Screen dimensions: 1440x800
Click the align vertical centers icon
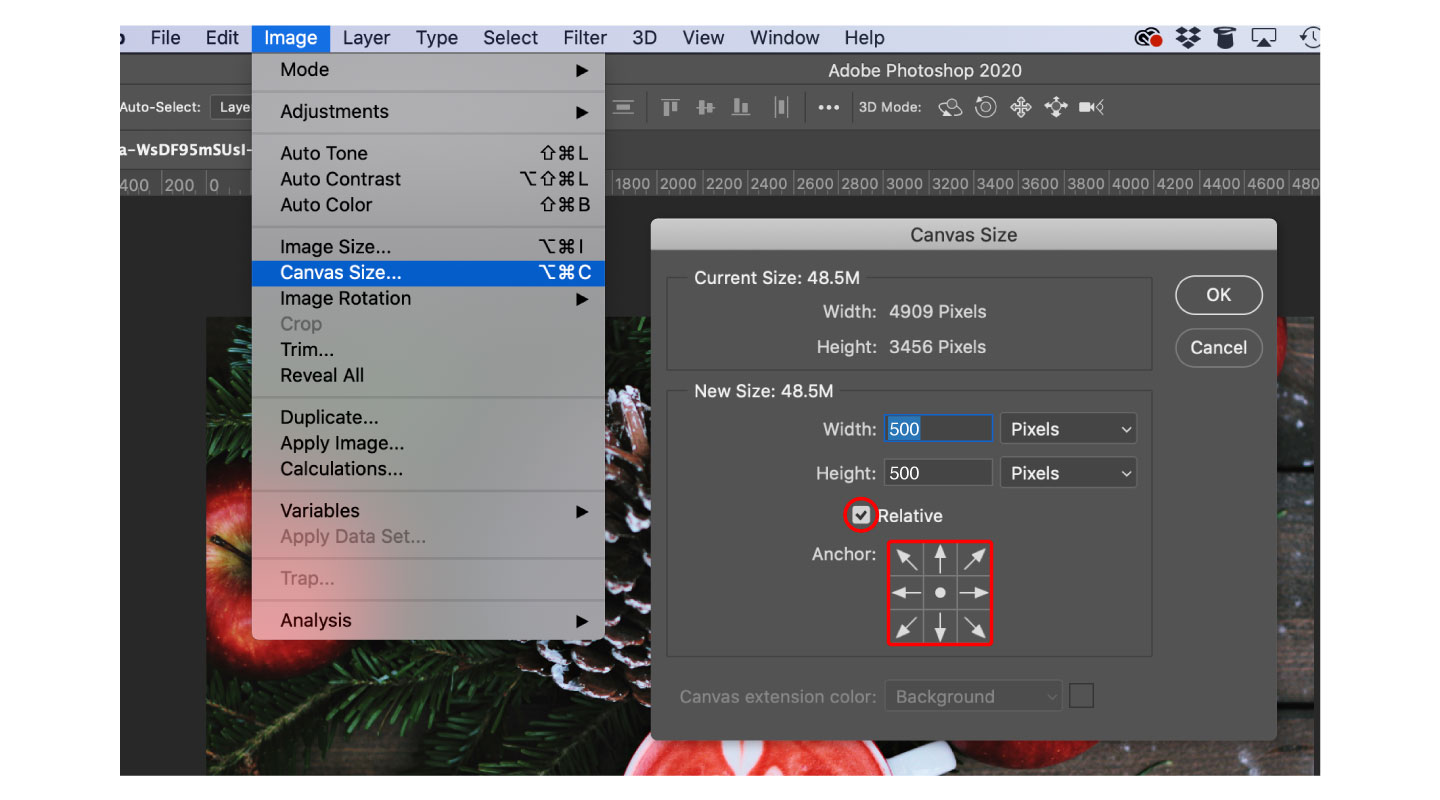[705, 106]
